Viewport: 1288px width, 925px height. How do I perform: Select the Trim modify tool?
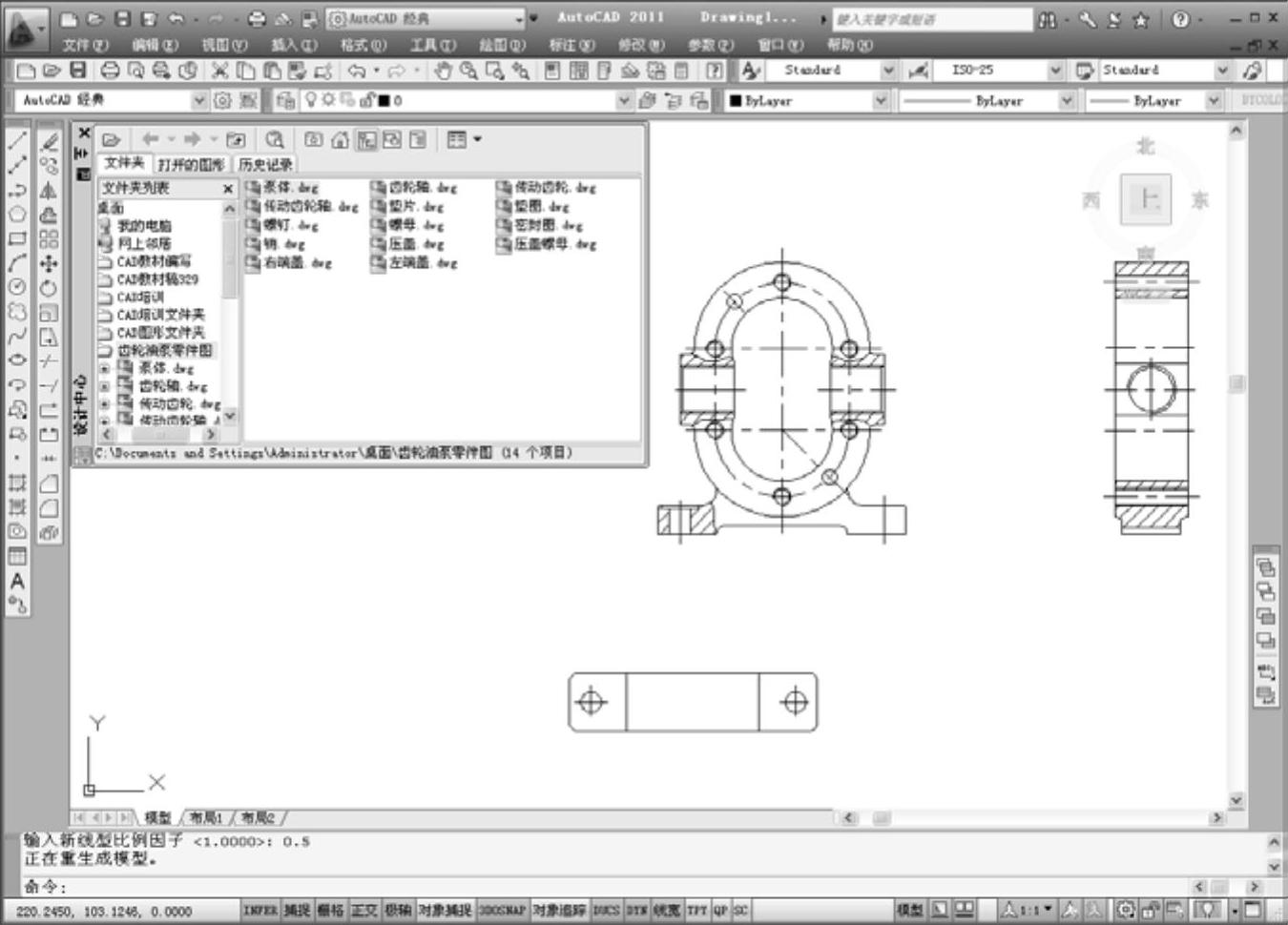[50, 360]
